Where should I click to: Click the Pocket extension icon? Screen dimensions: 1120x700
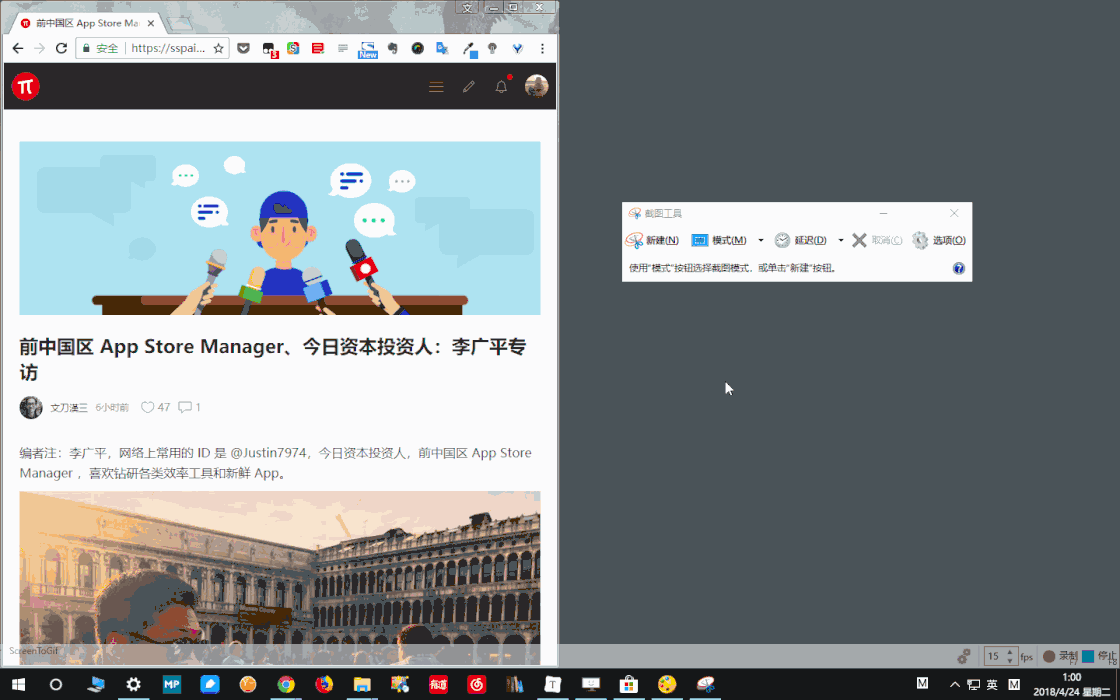point(244,49)
